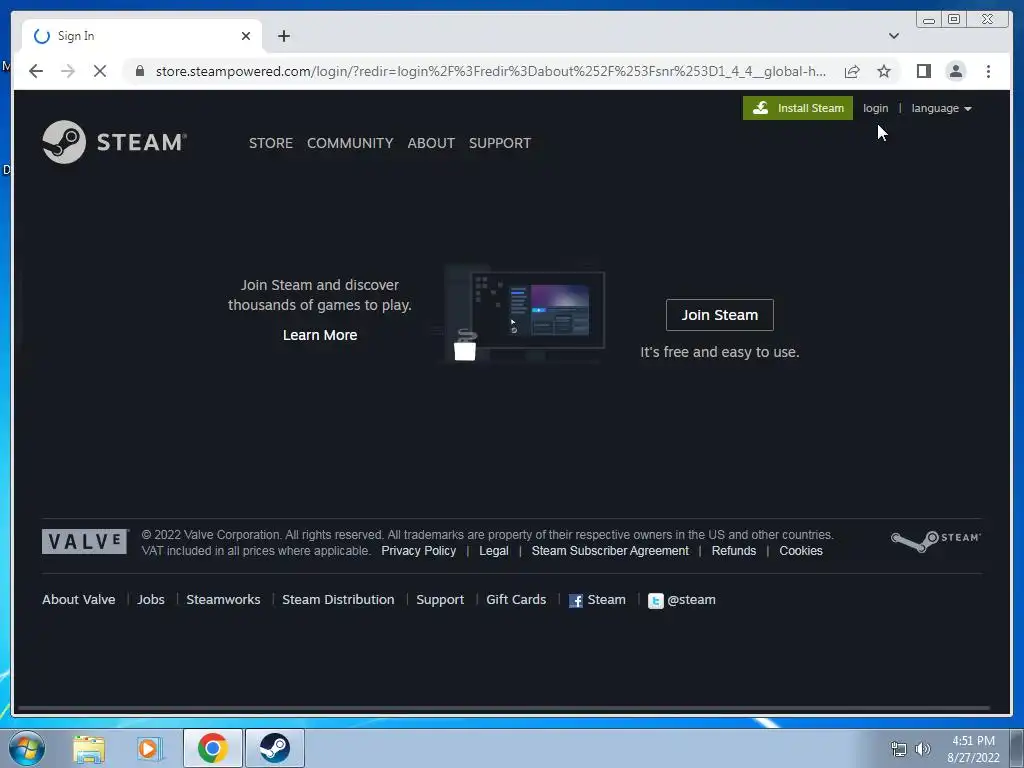1024x768 pixels.
Task: Click the network tray icon
Action: tap(899, 749)
